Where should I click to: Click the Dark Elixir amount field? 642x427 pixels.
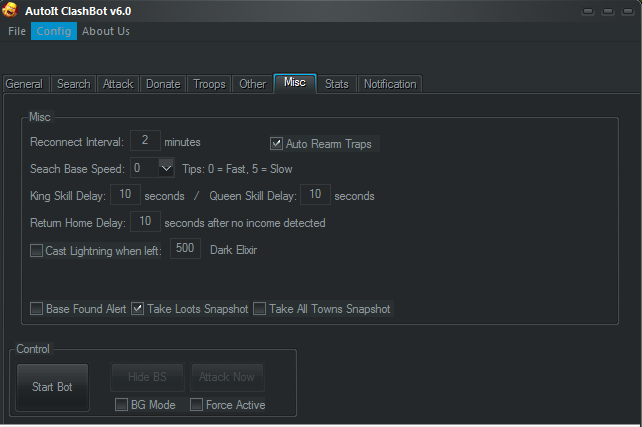click(x=185, y=248)
